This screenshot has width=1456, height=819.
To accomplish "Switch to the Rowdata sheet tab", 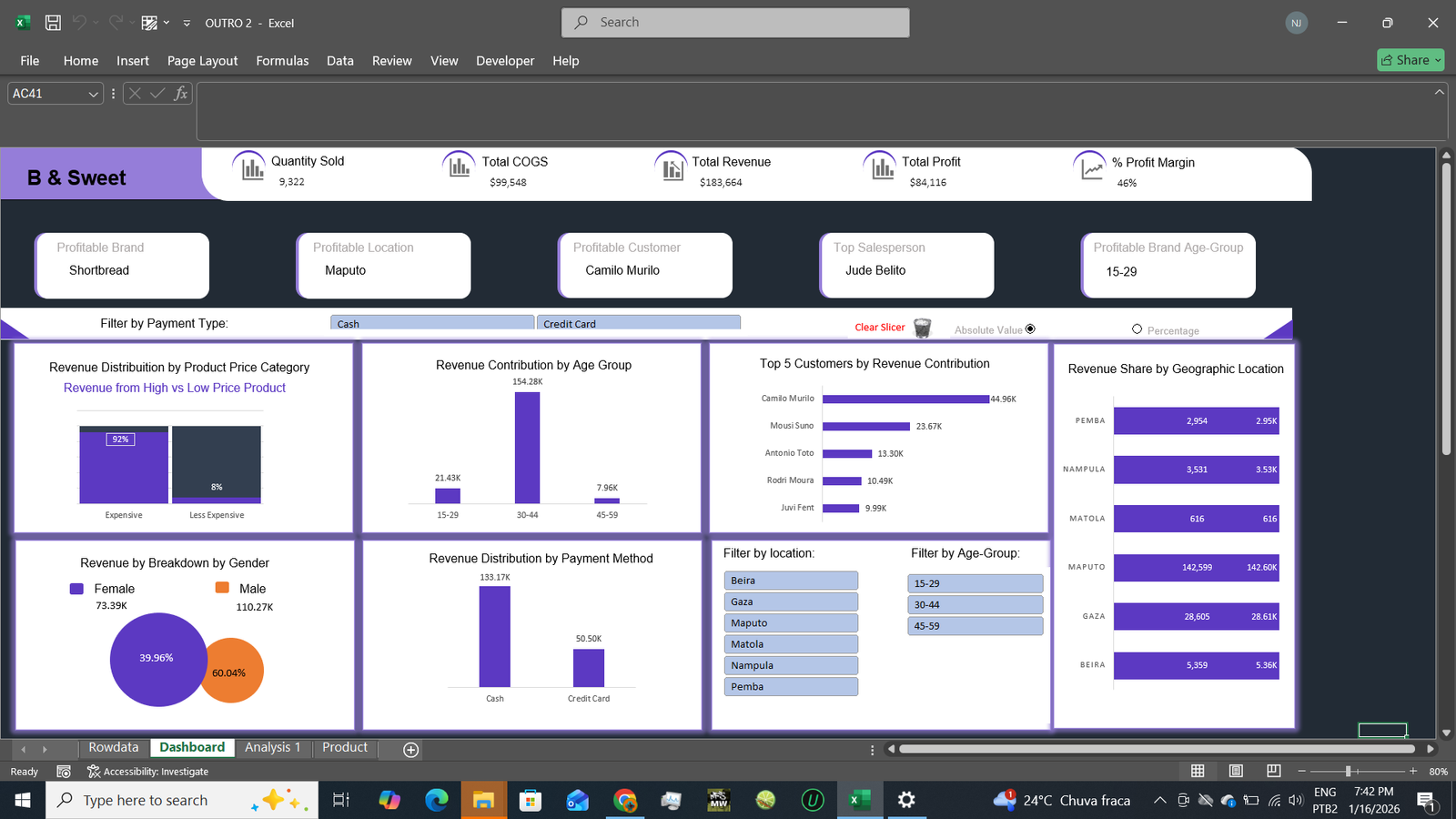I will click(114, 747).
